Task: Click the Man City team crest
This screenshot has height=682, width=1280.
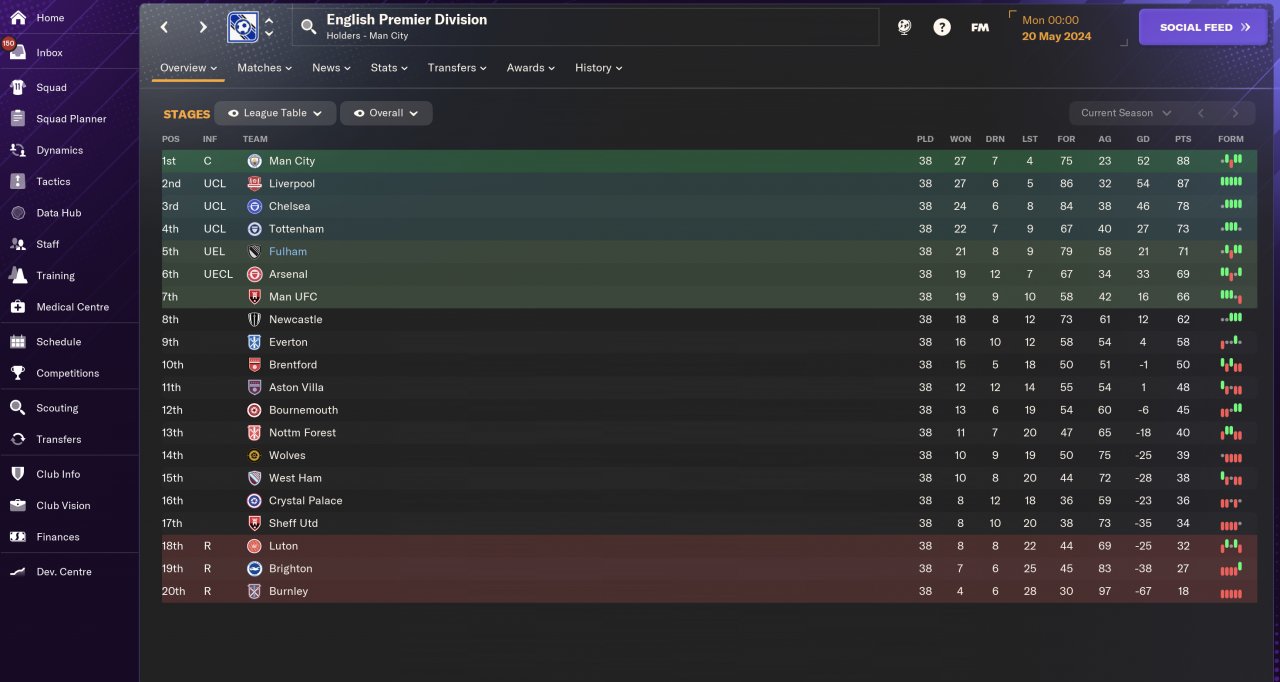Action: [x=254, y=161]
